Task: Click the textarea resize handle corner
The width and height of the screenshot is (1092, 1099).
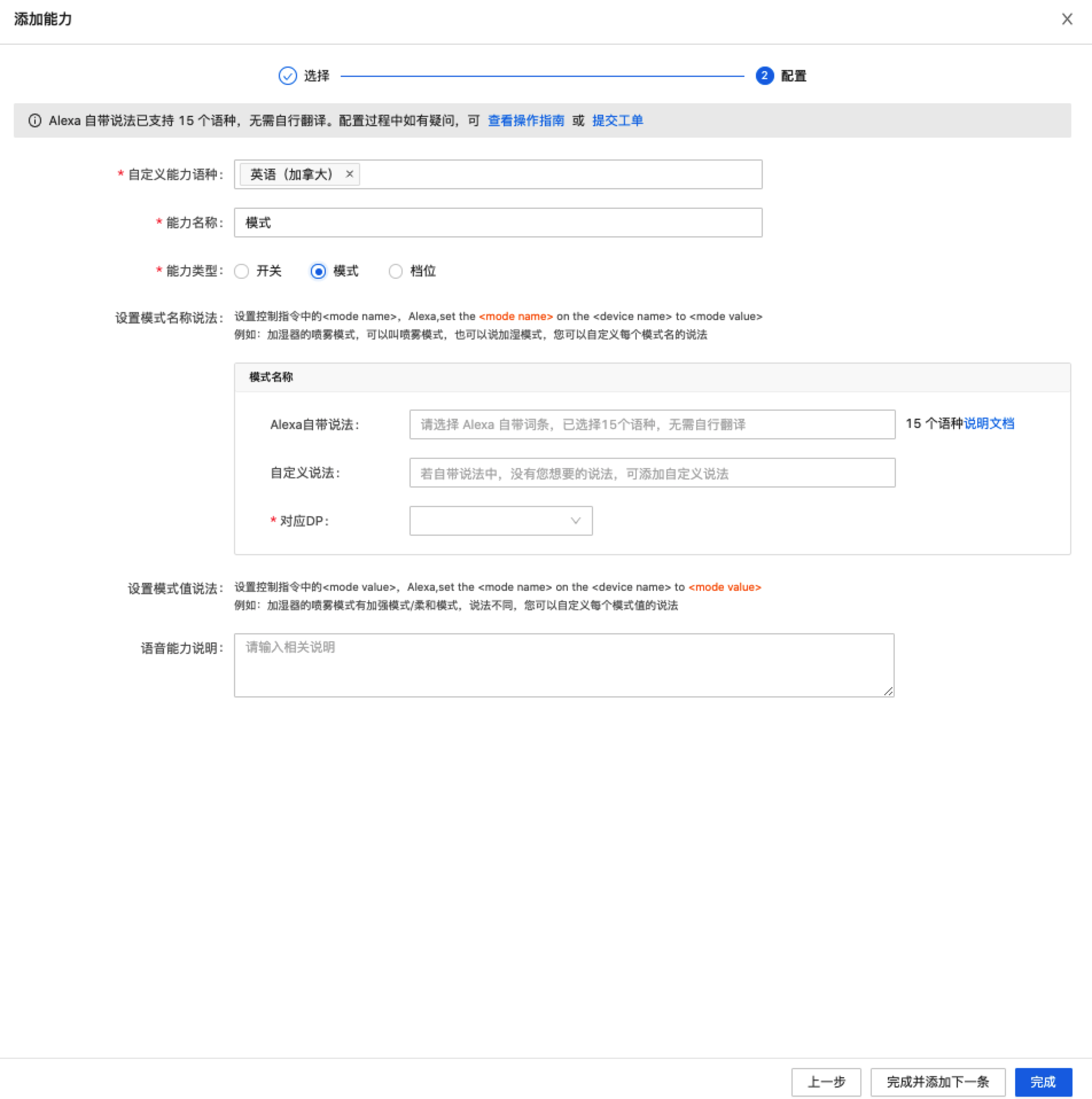Action: (x=888, y=691)
